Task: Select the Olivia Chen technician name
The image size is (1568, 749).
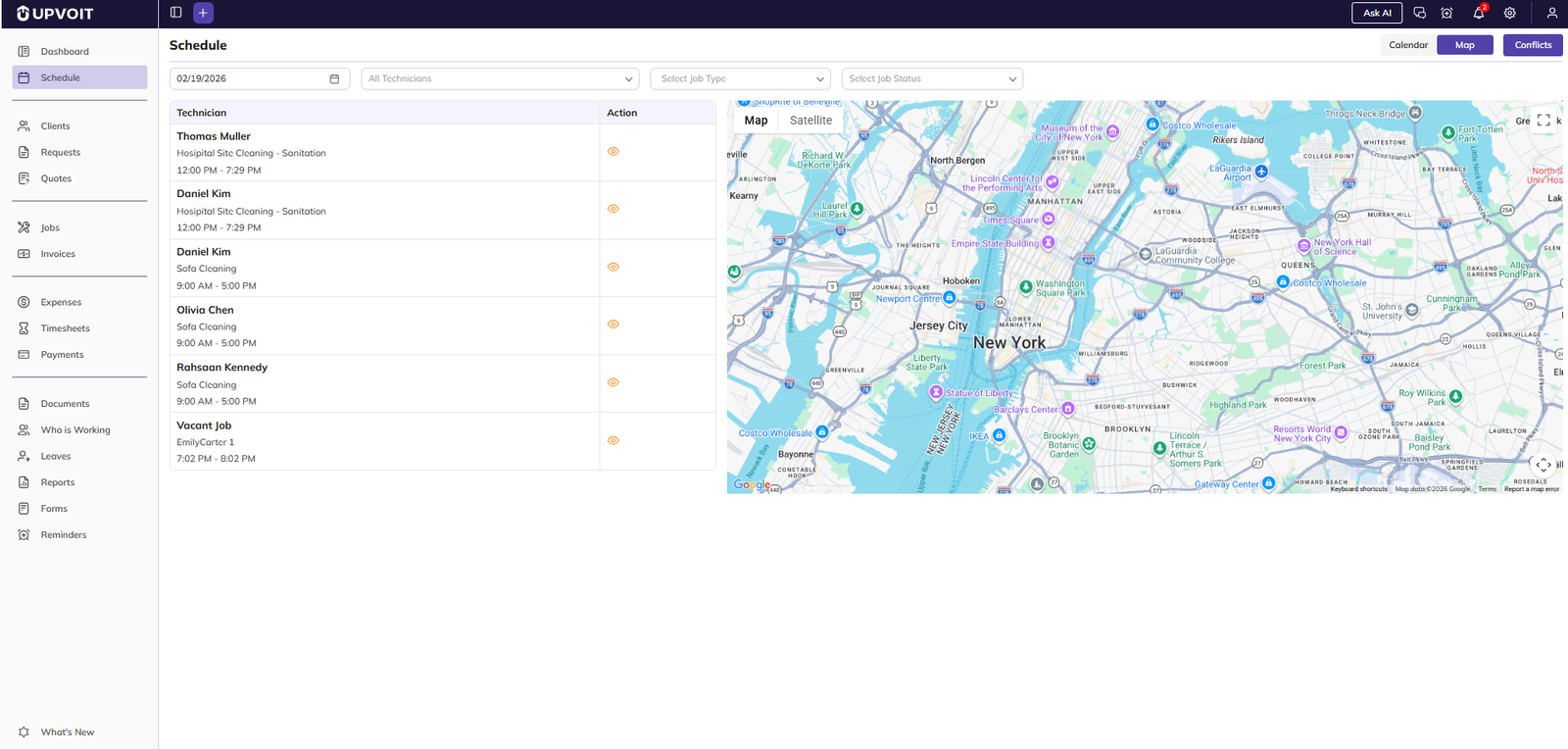Action: 205,310
